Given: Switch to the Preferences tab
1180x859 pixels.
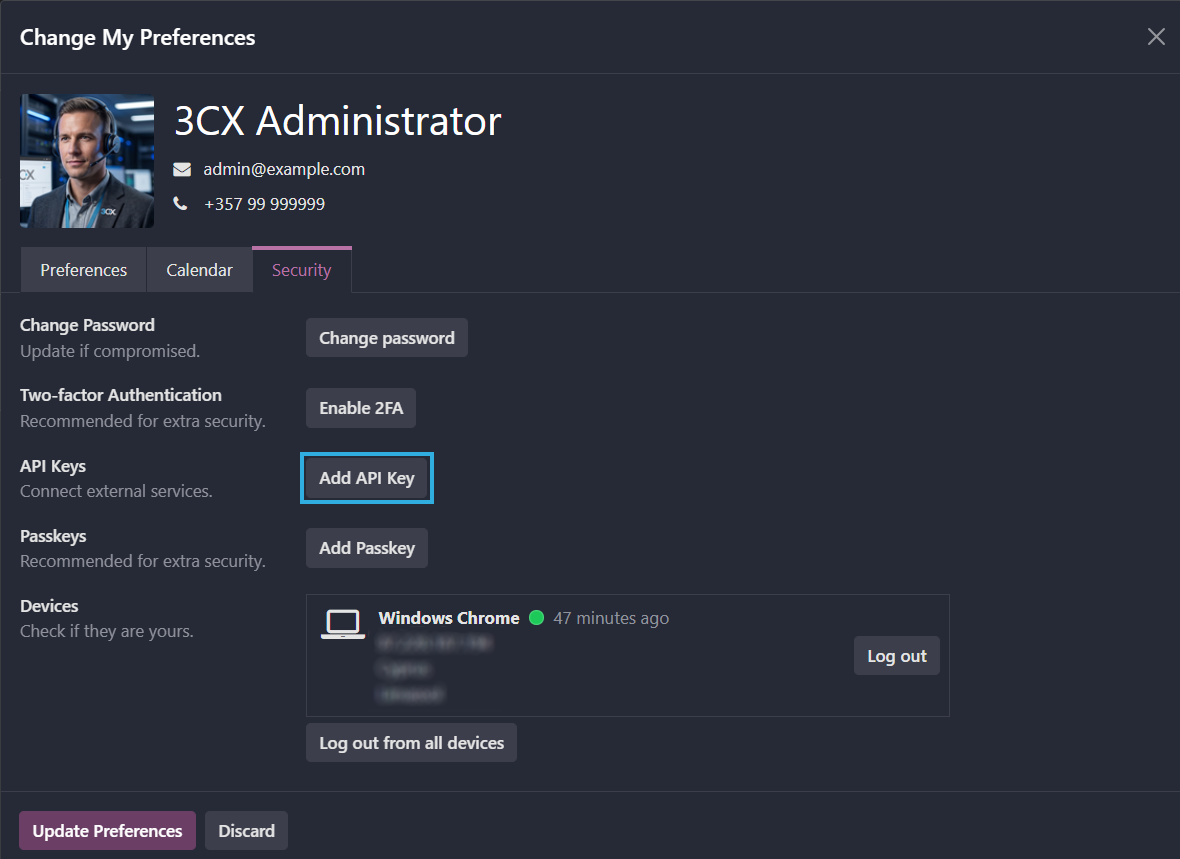Looking at the screenshot, I should point(84,270).
